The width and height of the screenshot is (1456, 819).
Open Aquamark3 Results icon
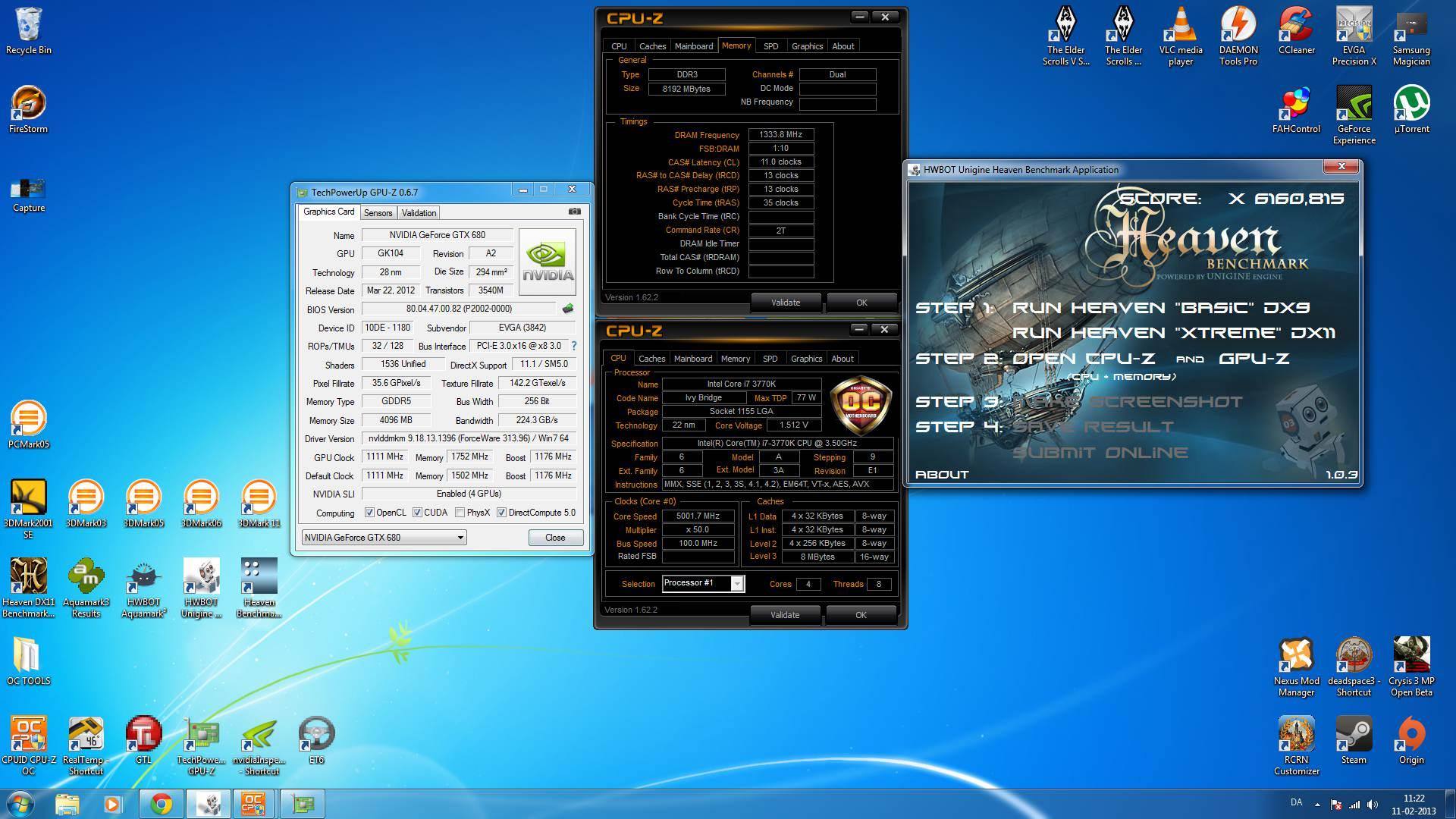(x=86, y=588)
